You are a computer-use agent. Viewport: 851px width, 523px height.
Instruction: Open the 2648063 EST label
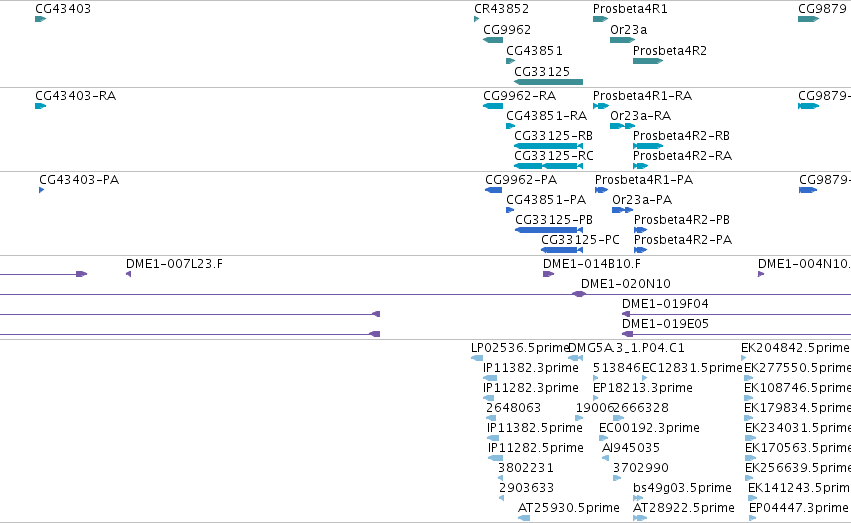(x=513, y=408)
